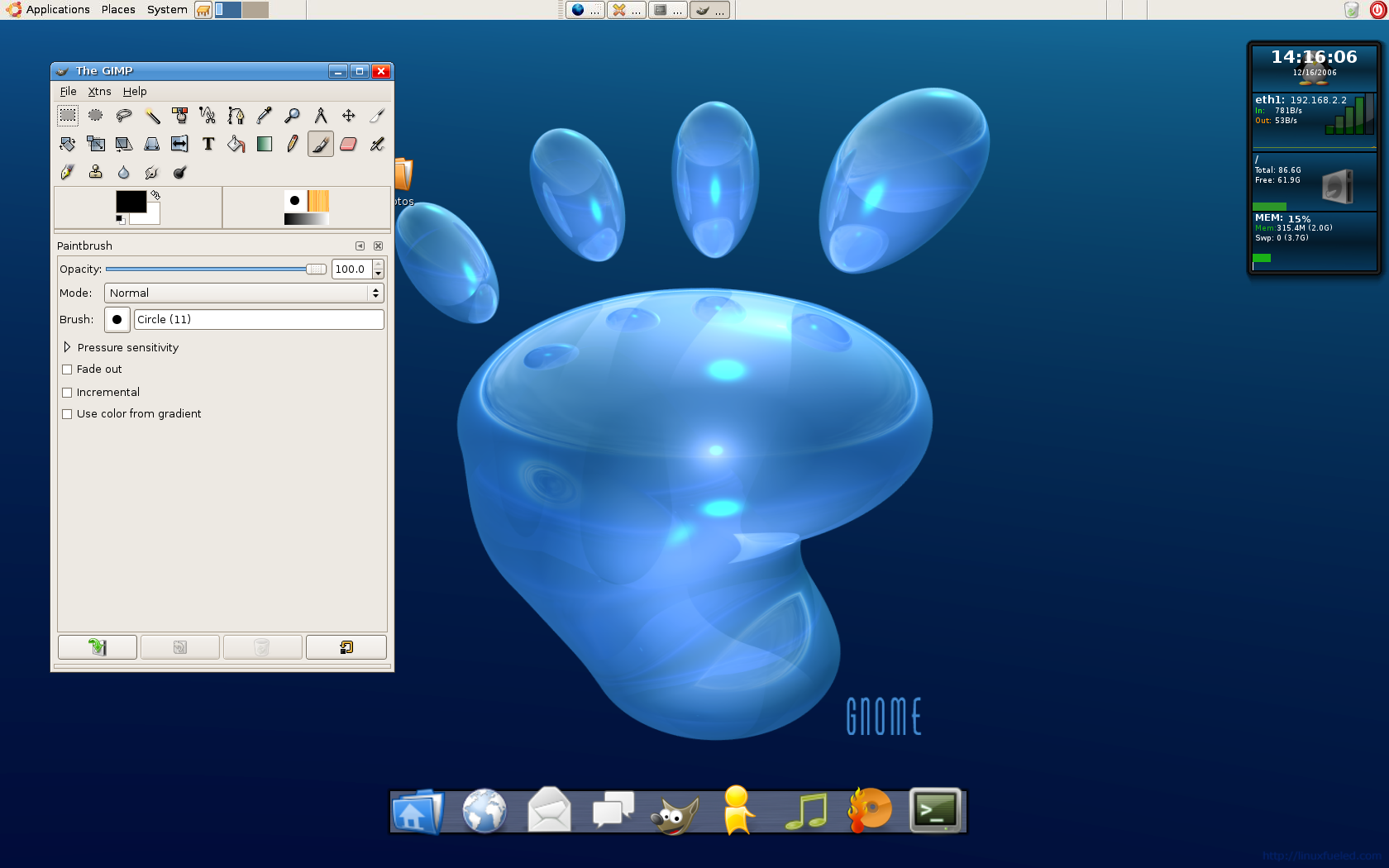This screenshot has width=1389, height=868.
Task: Select the Crop knife tool
Action: (x=377, y=116)
